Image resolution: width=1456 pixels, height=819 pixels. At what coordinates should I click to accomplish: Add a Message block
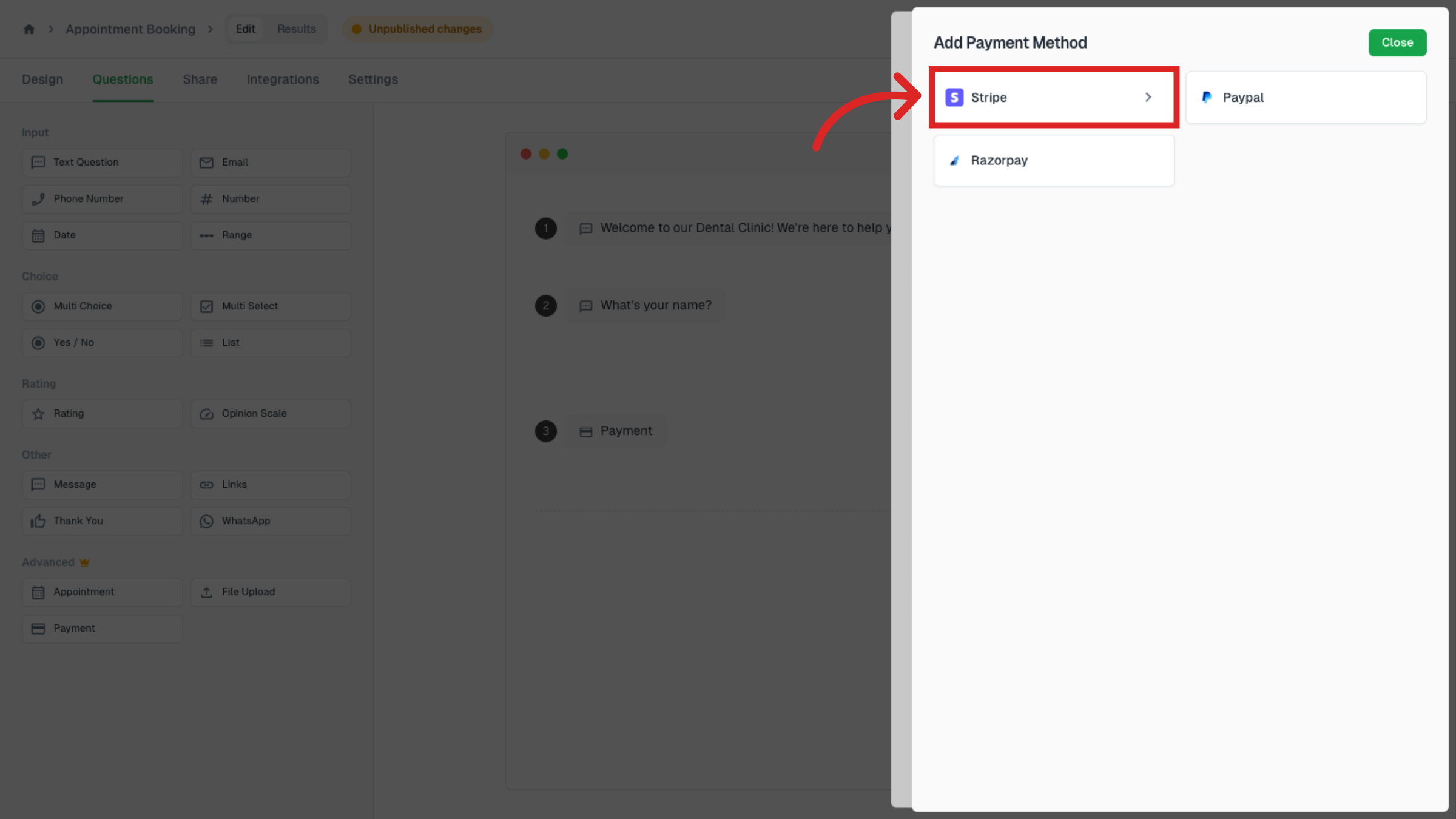(x=102, y=485)
